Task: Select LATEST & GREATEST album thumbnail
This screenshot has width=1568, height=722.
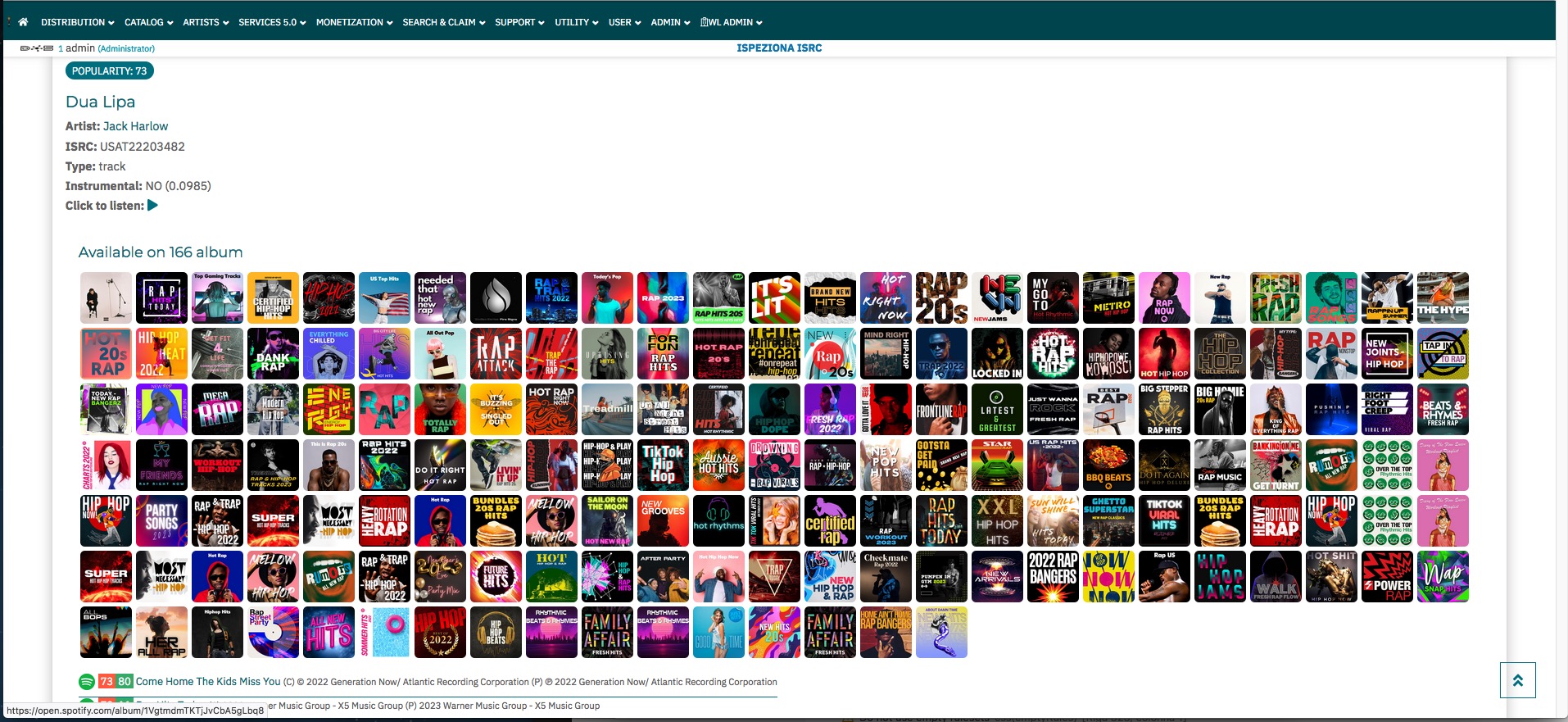Action: (x=997, y=409)
